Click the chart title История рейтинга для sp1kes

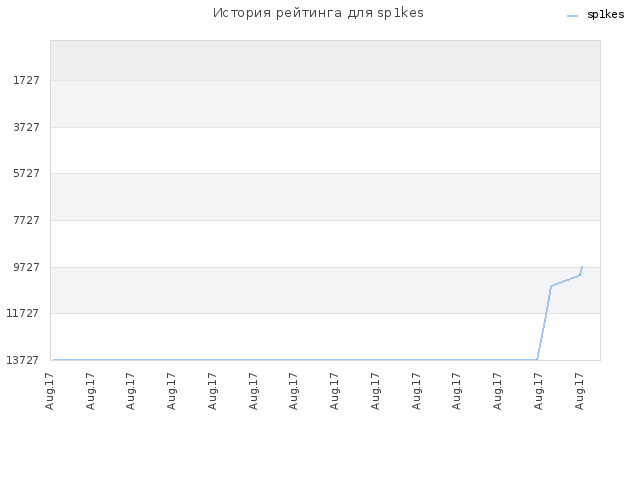click(x=318, y=13)
